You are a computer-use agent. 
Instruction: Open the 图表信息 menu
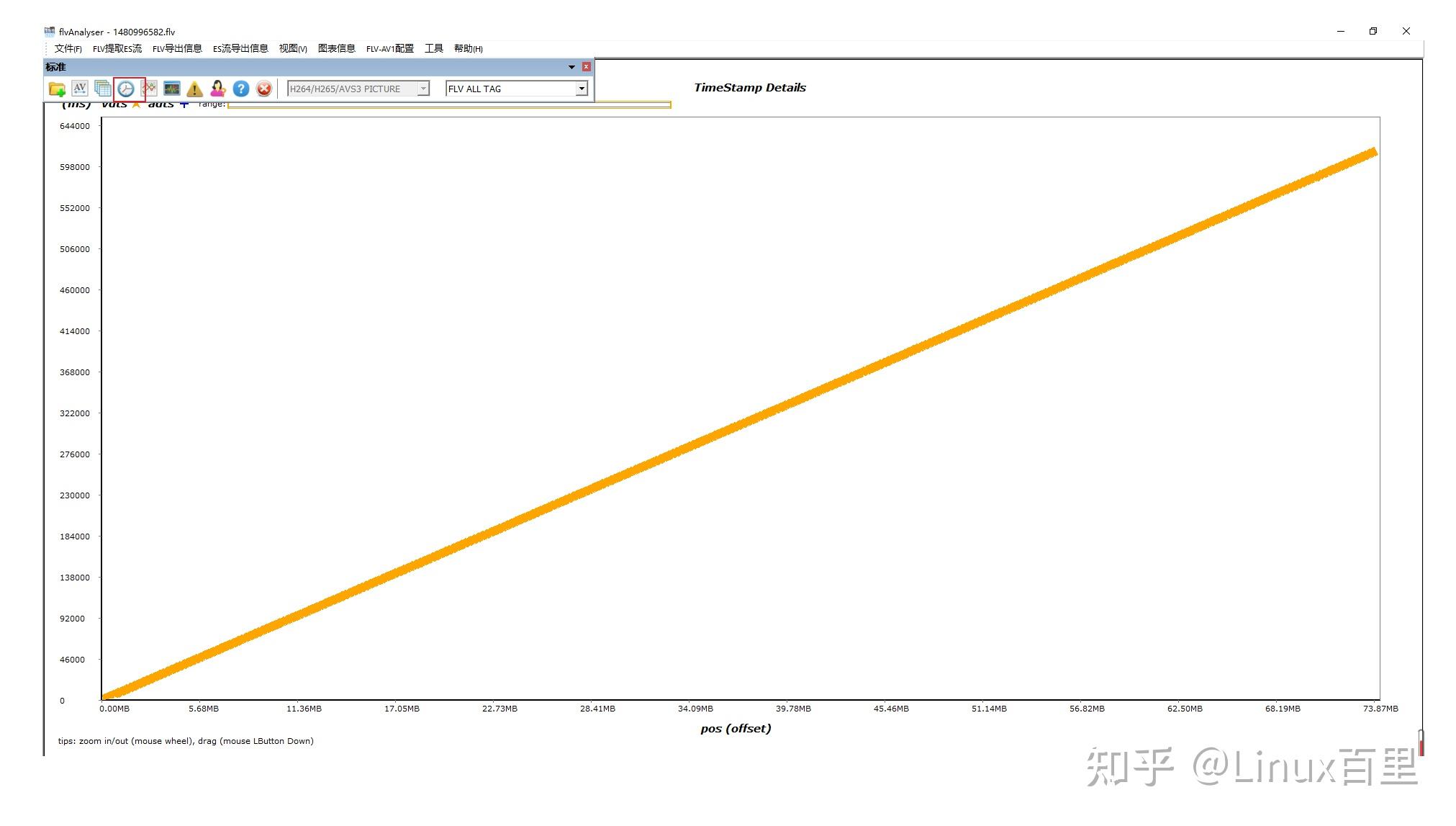[x=337, y=48]
